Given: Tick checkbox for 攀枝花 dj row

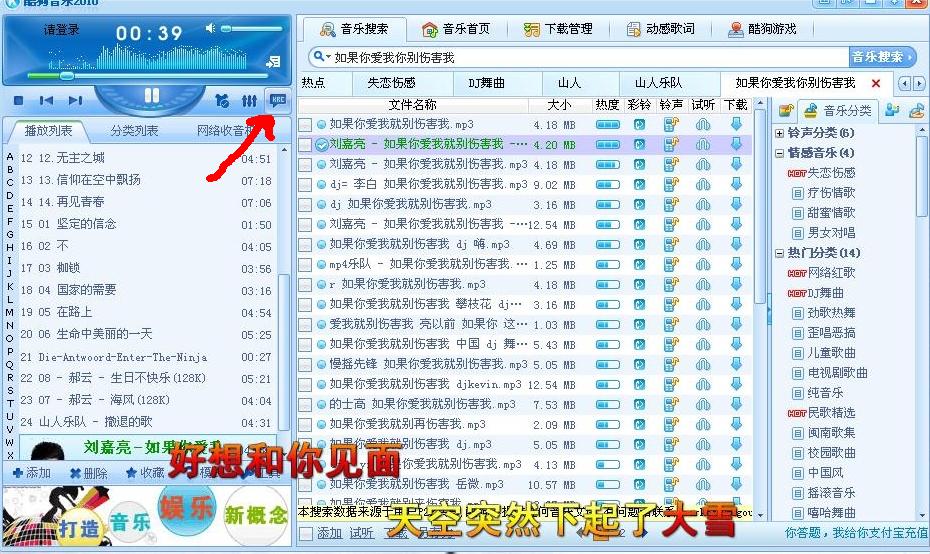Looking at the screenshot, I should pos(305,305).
